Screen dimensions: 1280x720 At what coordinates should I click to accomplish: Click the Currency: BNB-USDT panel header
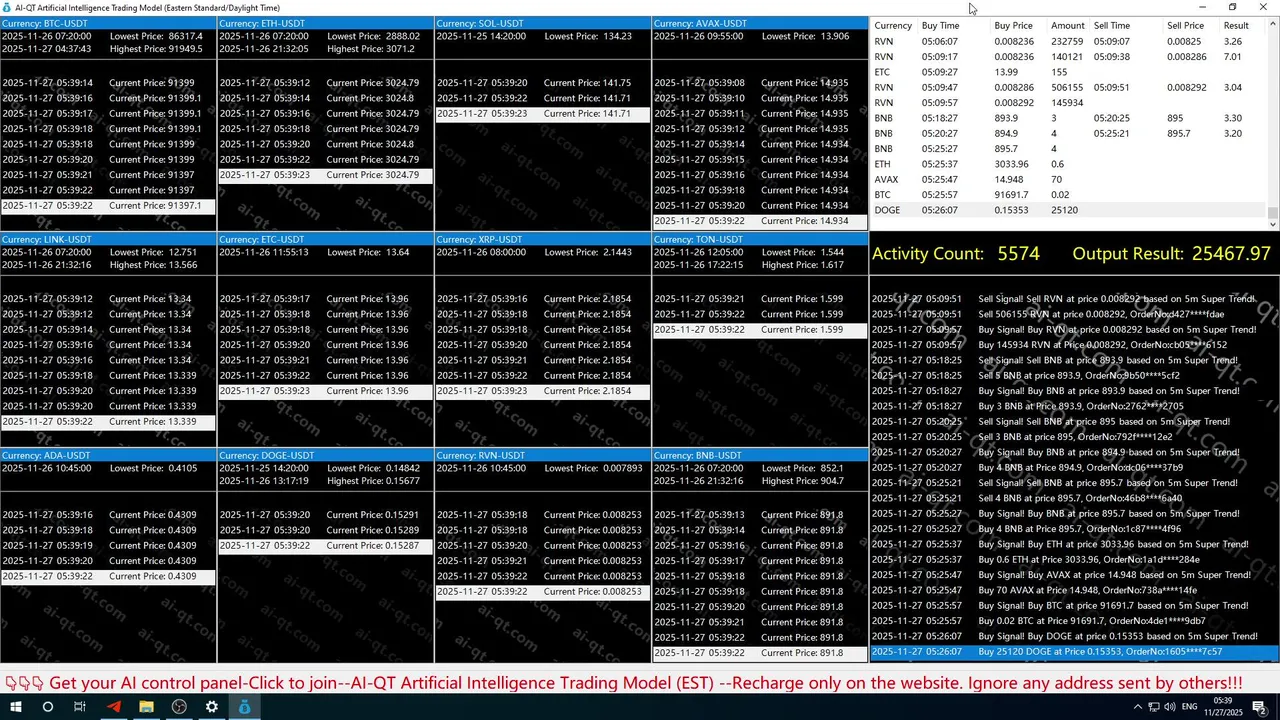(x=760, y=455)
